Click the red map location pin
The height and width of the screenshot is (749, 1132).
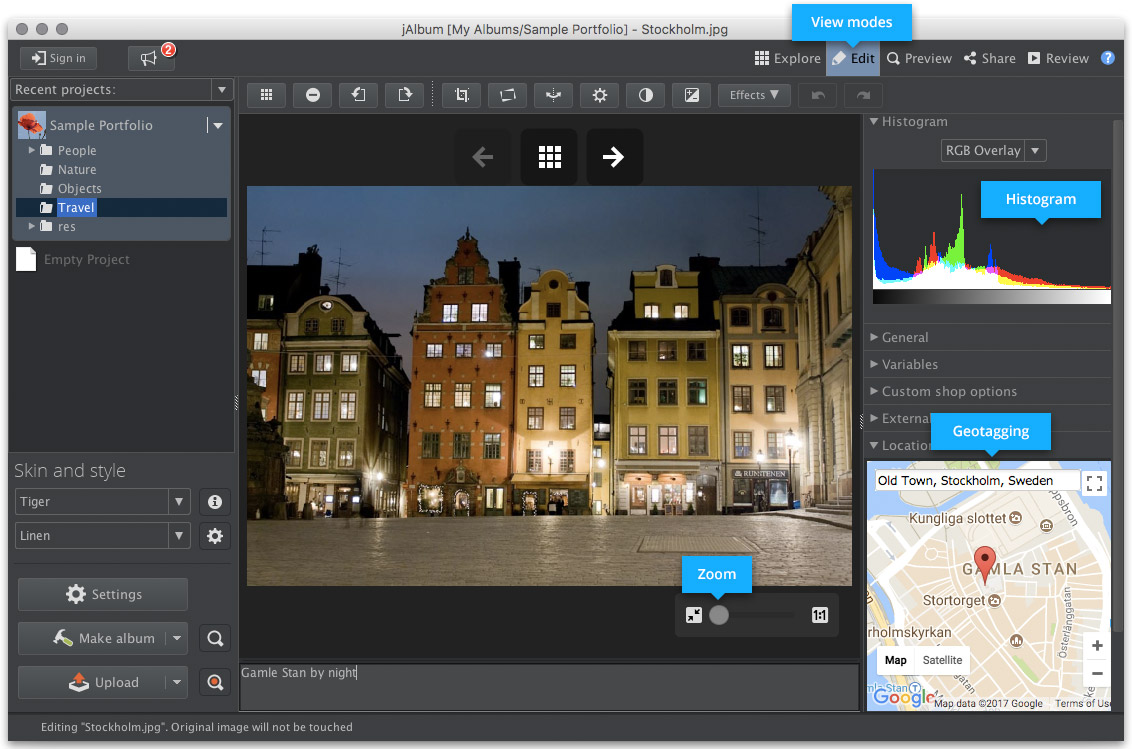(985, 565)
